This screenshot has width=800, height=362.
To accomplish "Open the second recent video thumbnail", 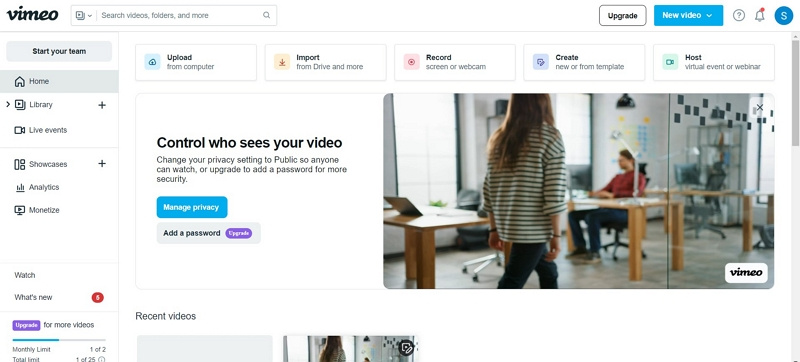I will (351, 349).
